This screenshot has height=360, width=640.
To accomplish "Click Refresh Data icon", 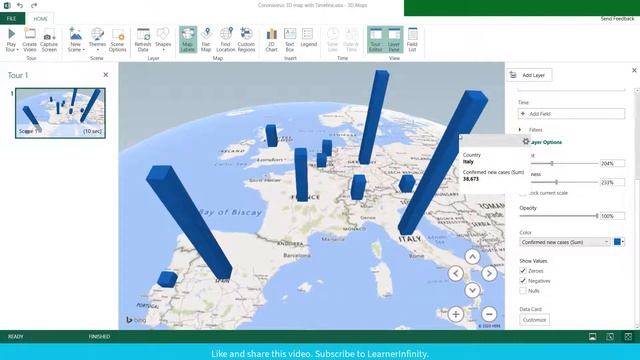I will click(x=143, y=40).
